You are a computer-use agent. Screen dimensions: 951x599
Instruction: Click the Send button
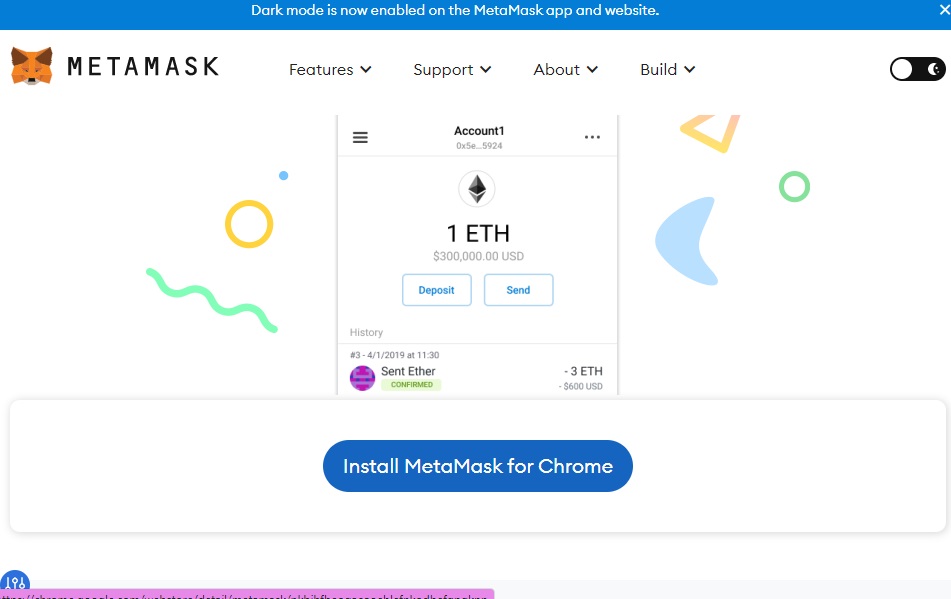tap(519, 290)
